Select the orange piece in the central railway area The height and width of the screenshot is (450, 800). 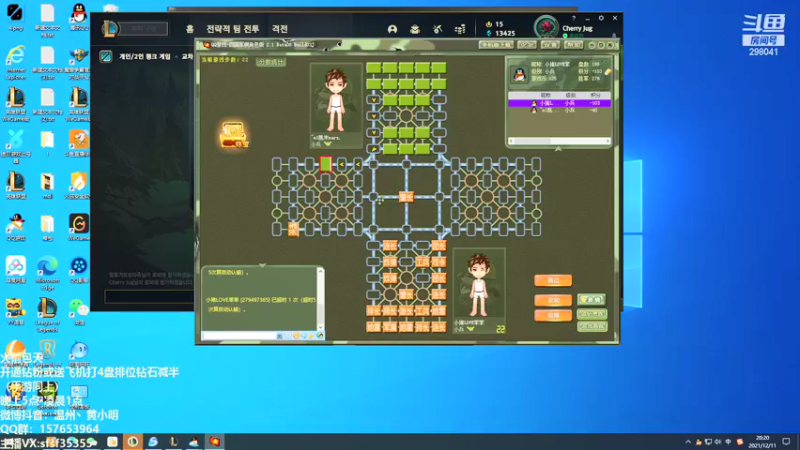[406, 197]
